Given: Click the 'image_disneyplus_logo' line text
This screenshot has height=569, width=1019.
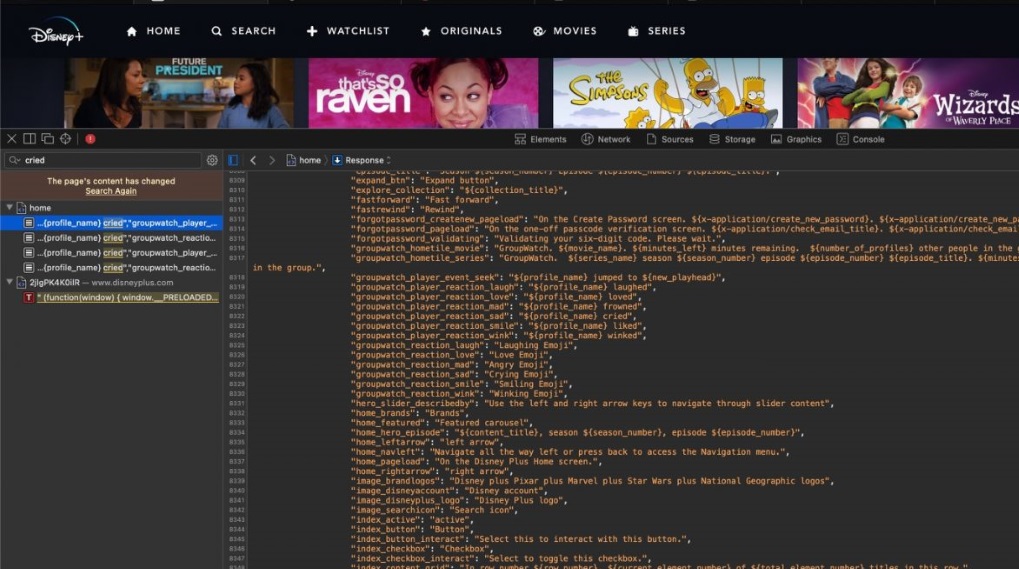Looking at the screenshot, I should pos(459,500).
